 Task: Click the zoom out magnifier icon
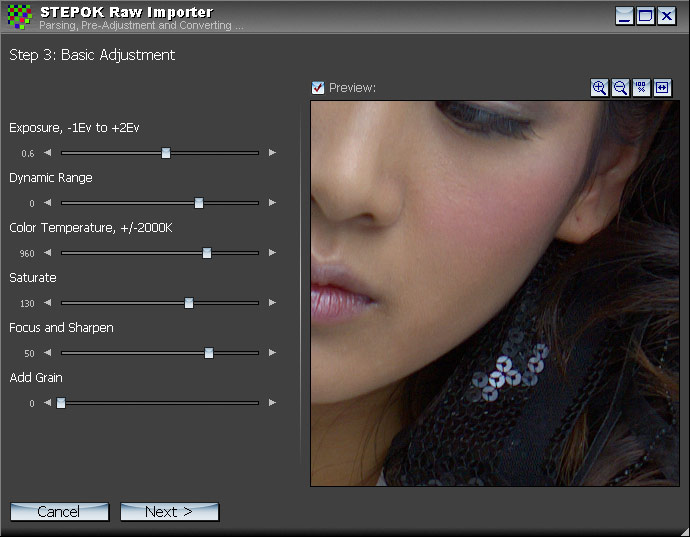point(620,88)
